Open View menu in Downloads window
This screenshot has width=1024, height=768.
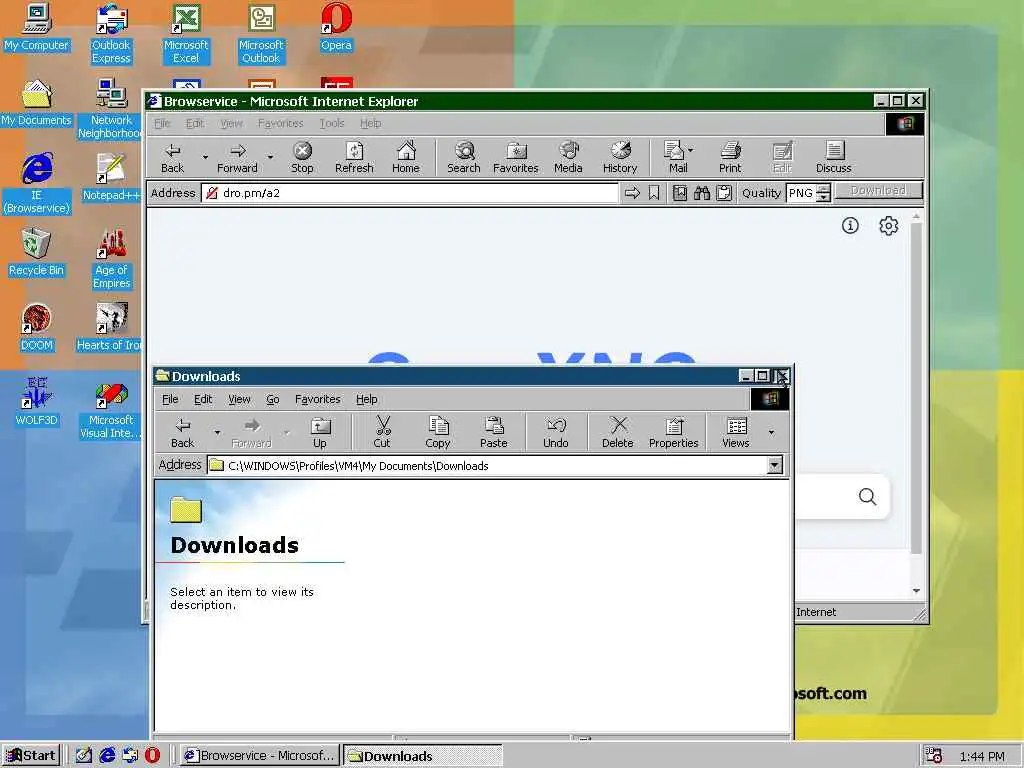coord(239,399)
